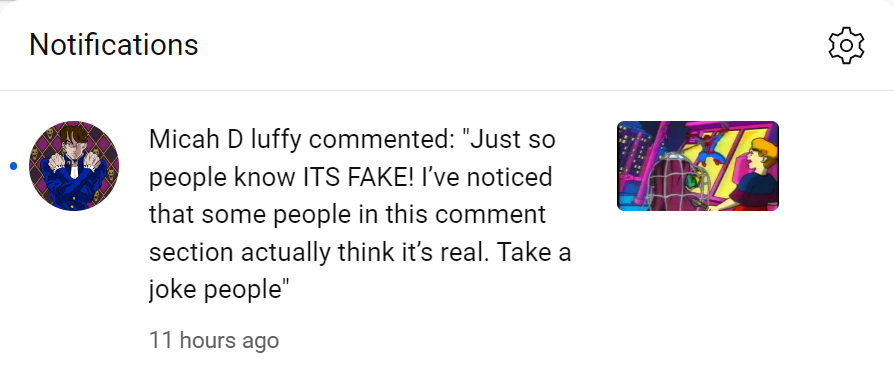
Task: Click the blue unread indicator dot
Action: [x=14, y=166]
